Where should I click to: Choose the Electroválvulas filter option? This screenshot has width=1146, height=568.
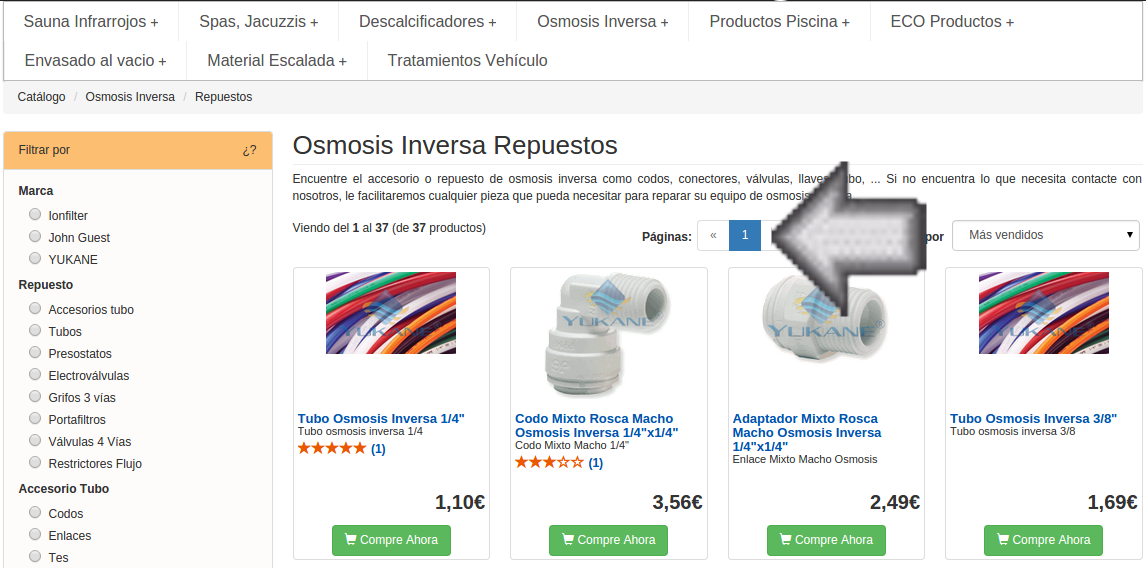(x=34, y=374)
